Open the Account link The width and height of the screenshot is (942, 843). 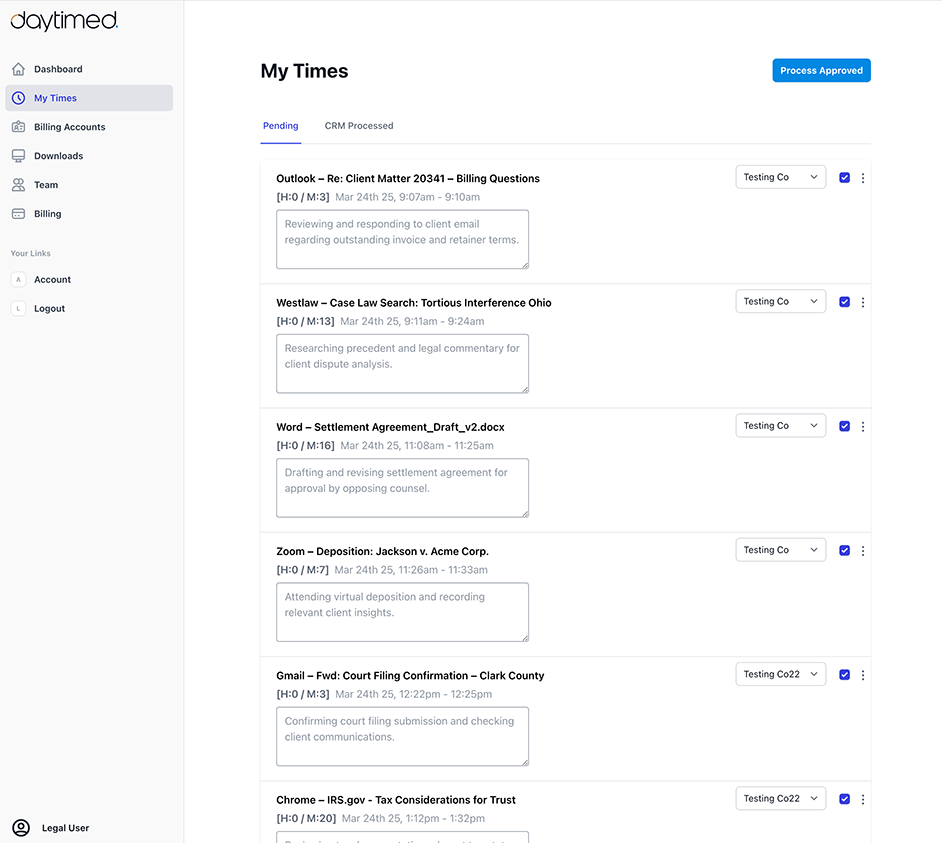(x=52, y=279)
